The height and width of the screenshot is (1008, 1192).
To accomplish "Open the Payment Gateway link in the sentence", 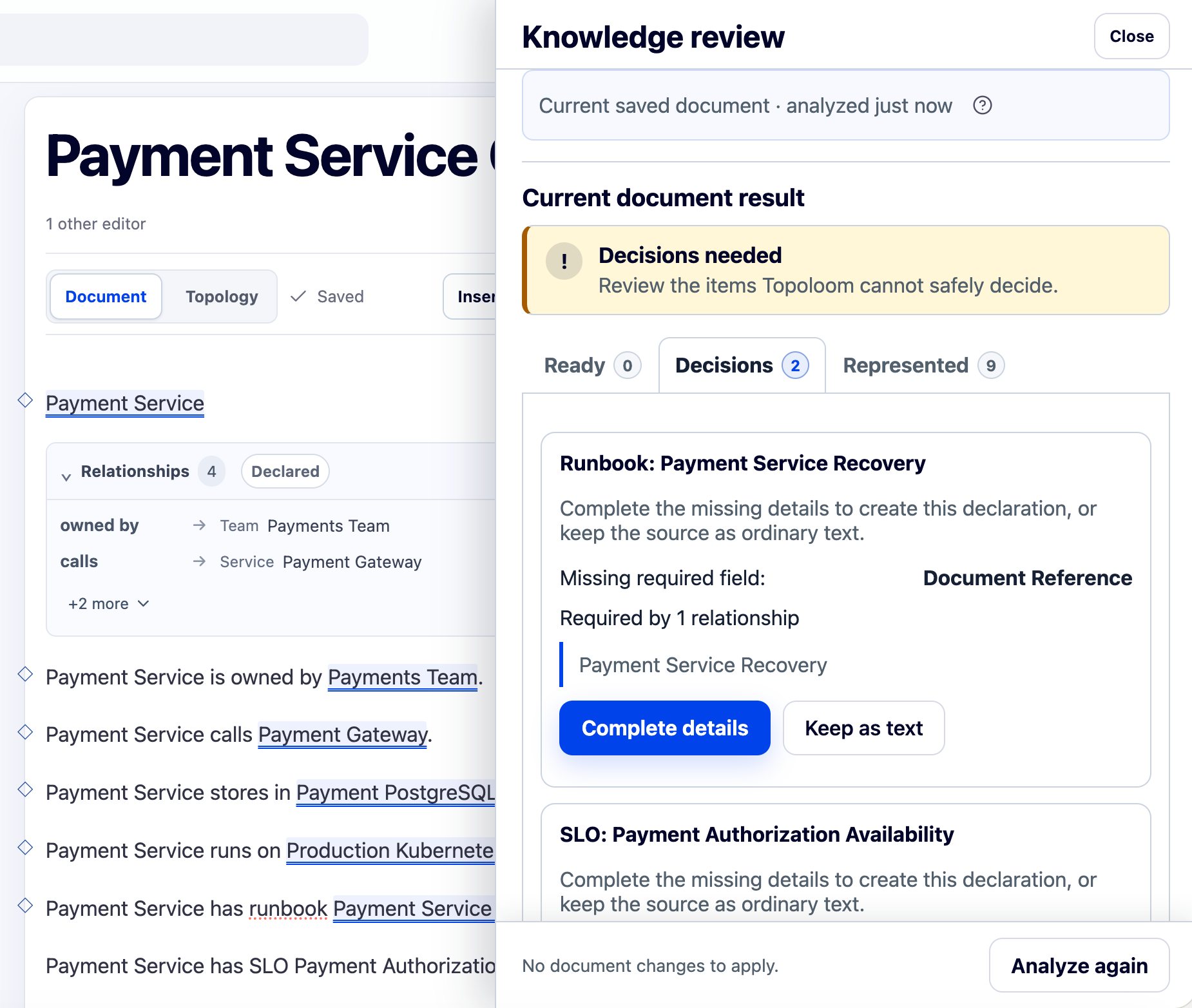I will [x=342, y=734].
